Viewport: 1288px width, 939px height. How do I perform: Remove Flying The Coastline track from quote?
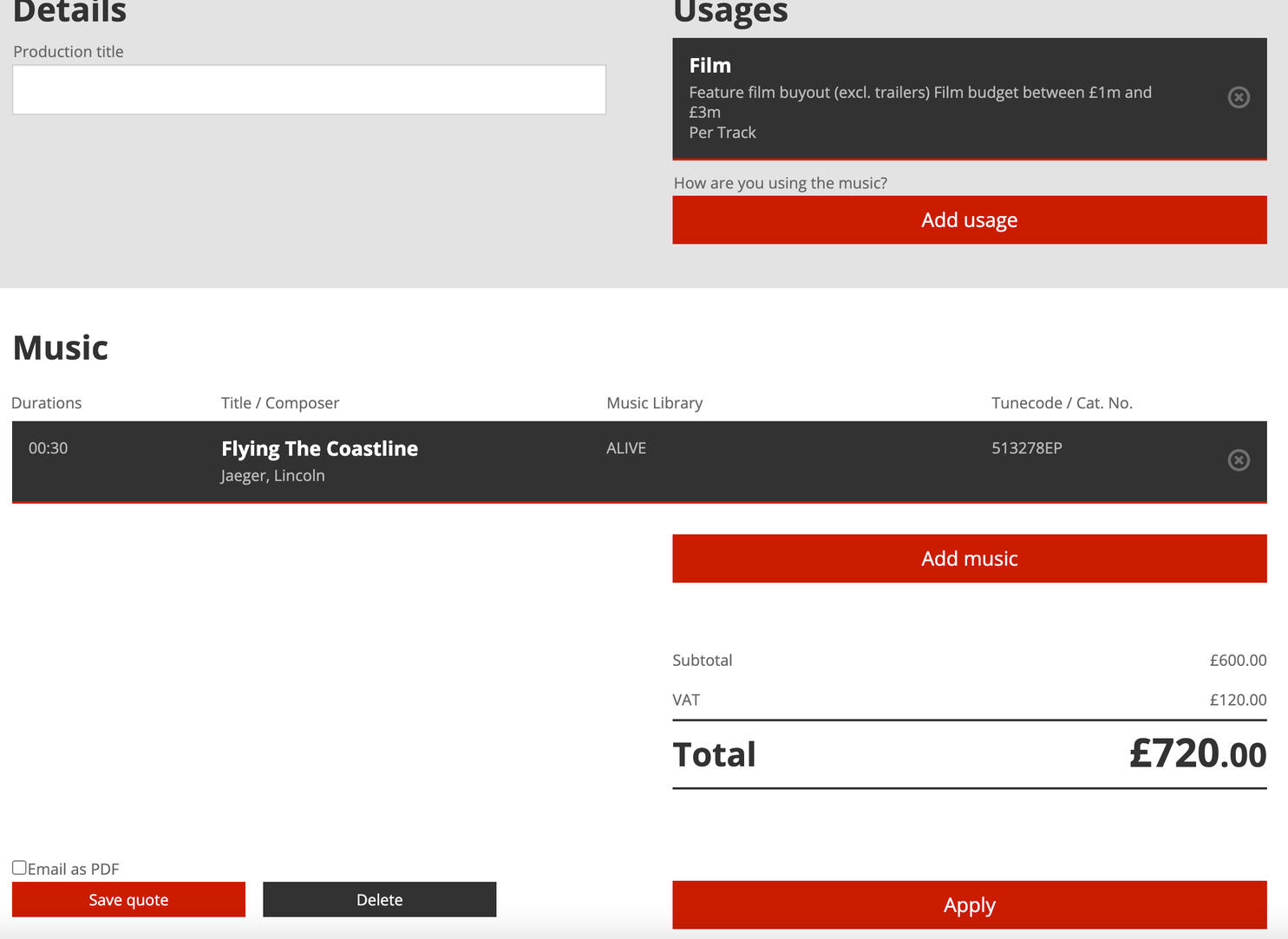point(1239,460)
